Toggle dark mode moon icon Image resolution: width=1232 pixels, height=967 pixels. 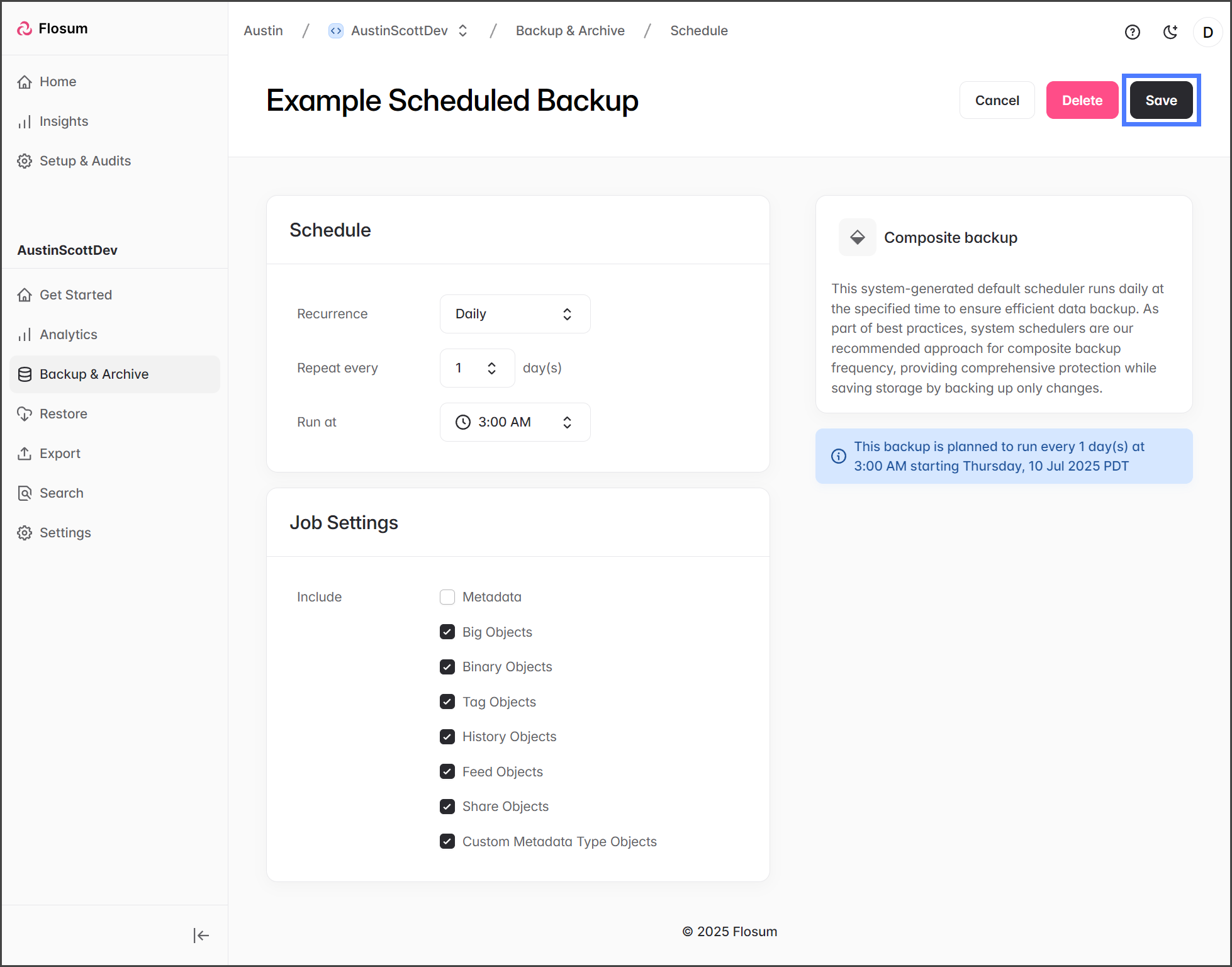pos(1170,32)
